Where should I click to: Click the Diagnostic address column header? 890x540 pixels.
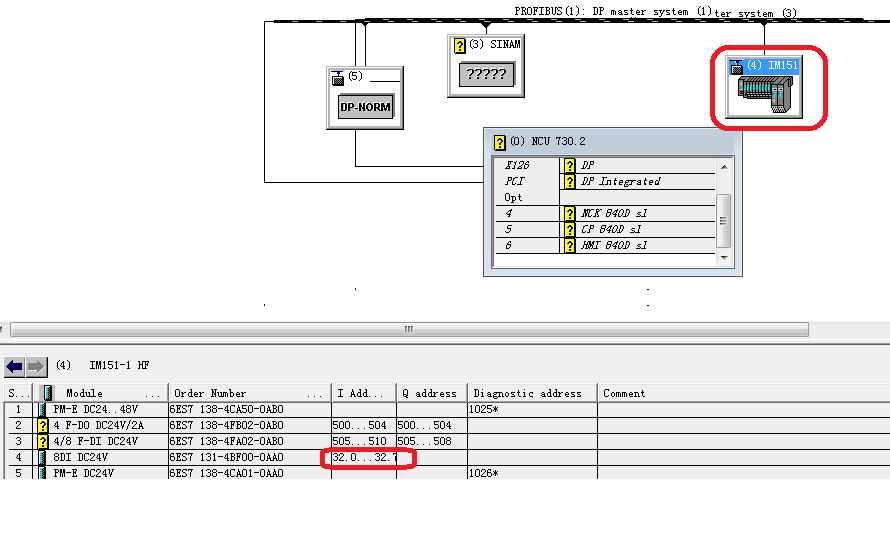pos(532,393)
